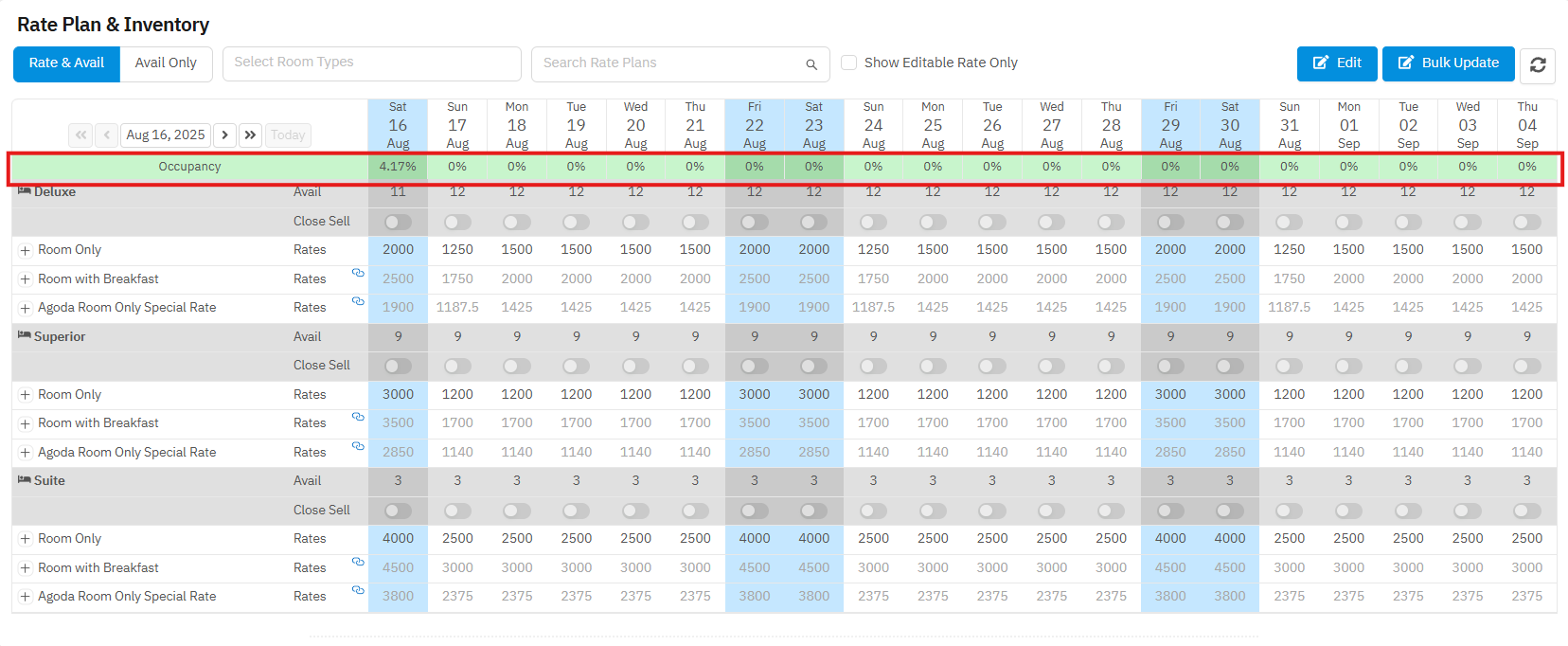Click link icon for Deluxe Room with Breakfast
The image size is (1568, 646).
click(x=358, y=273)
